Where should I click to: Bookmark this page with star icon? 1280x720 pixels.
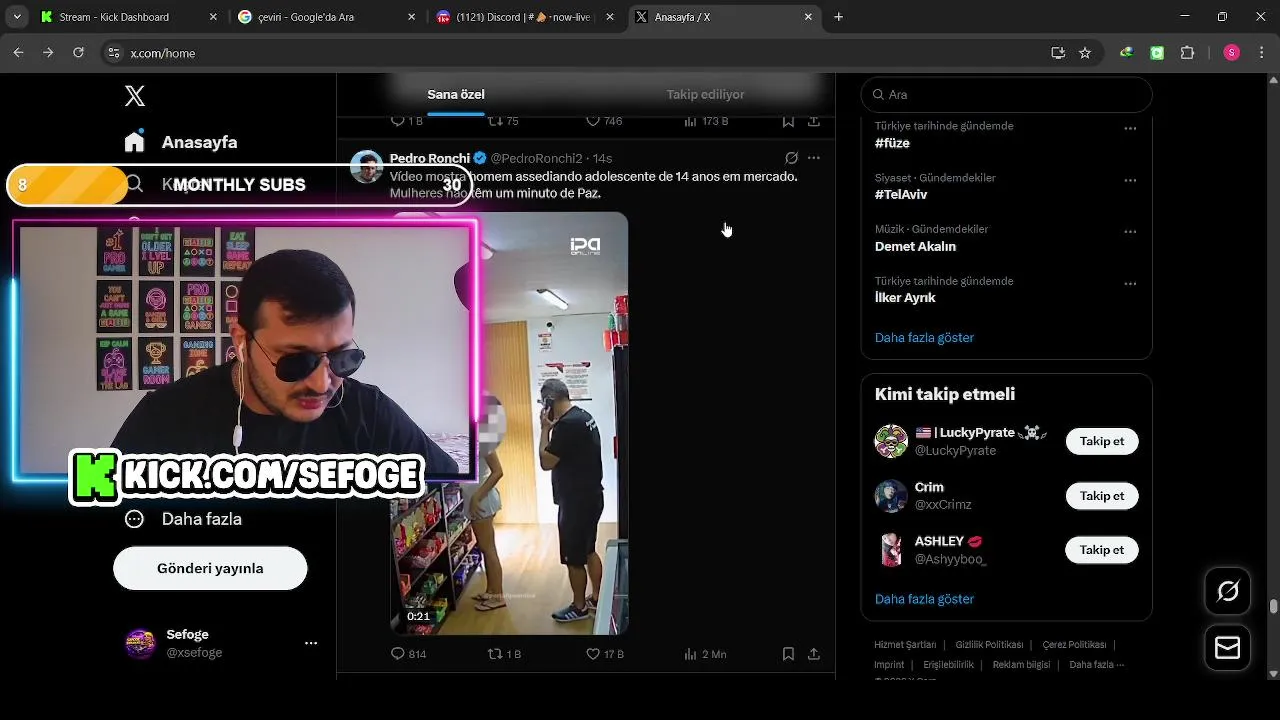[1085, 53]
